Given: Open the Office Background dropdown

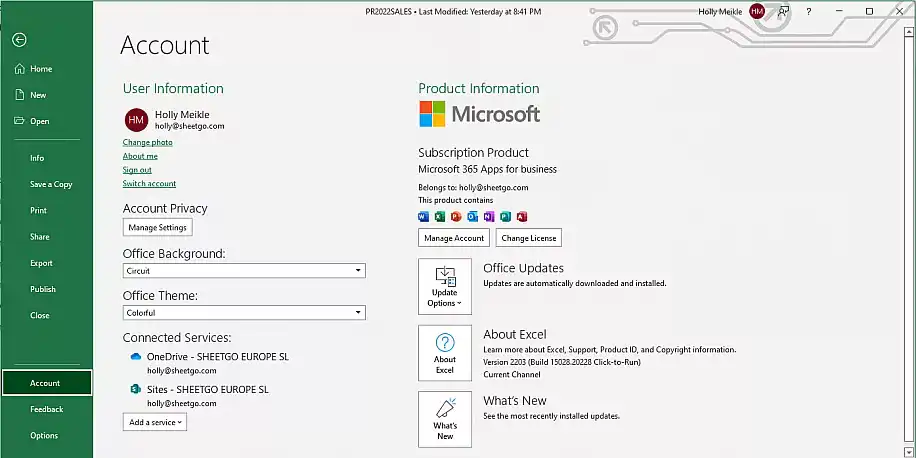Looking at the screenshot, I should pyautogui.click(x=244, y=271).
